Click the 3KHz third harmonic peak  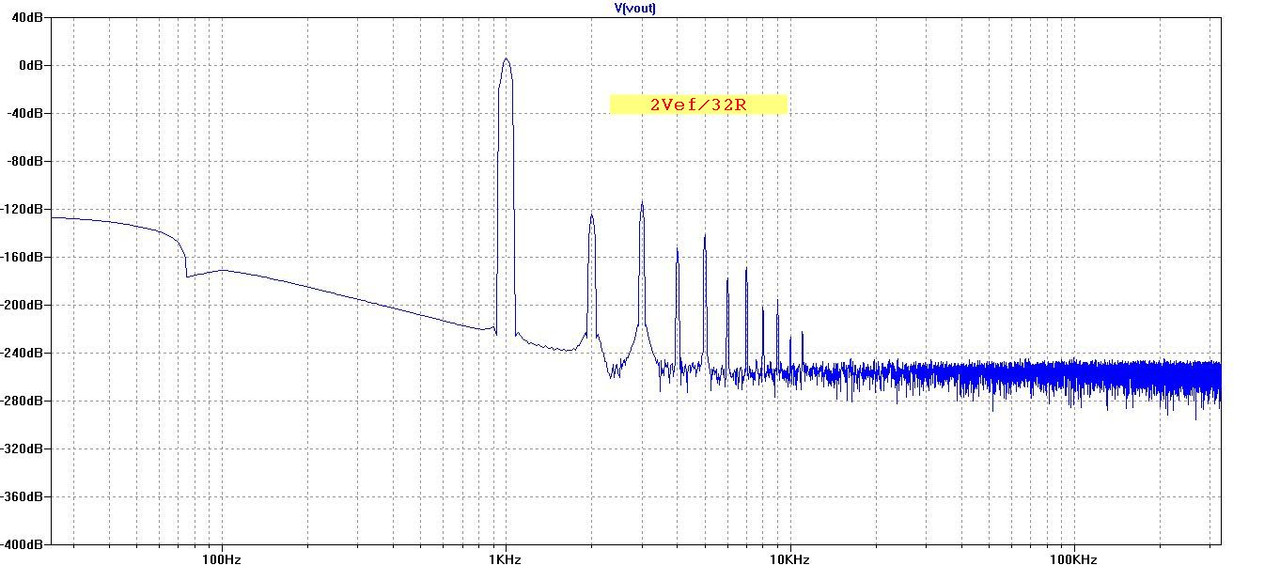(x=642, y=204)
